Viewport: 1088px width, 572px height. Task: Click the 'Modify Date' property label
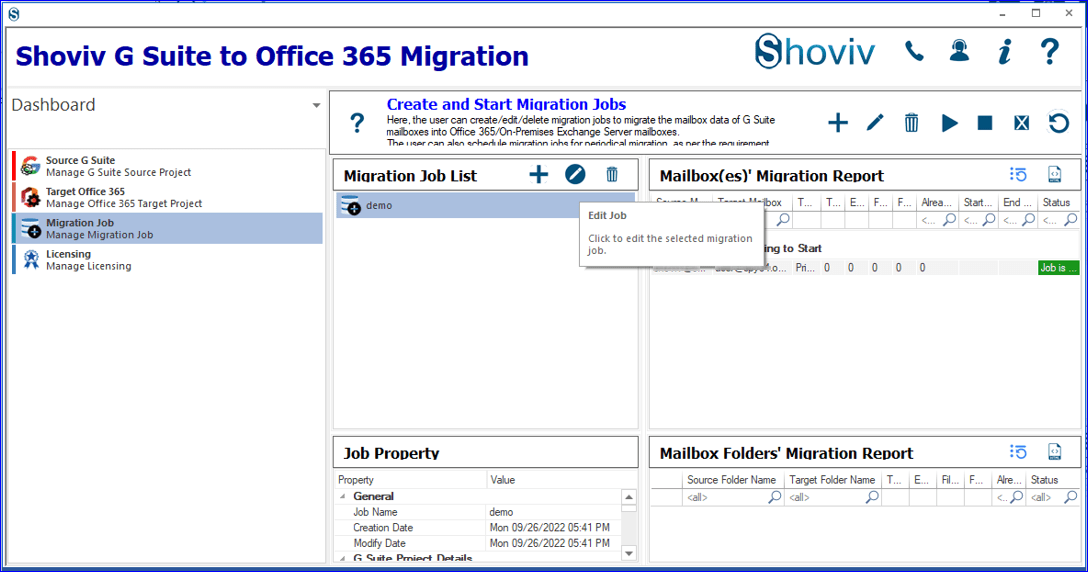379,543
